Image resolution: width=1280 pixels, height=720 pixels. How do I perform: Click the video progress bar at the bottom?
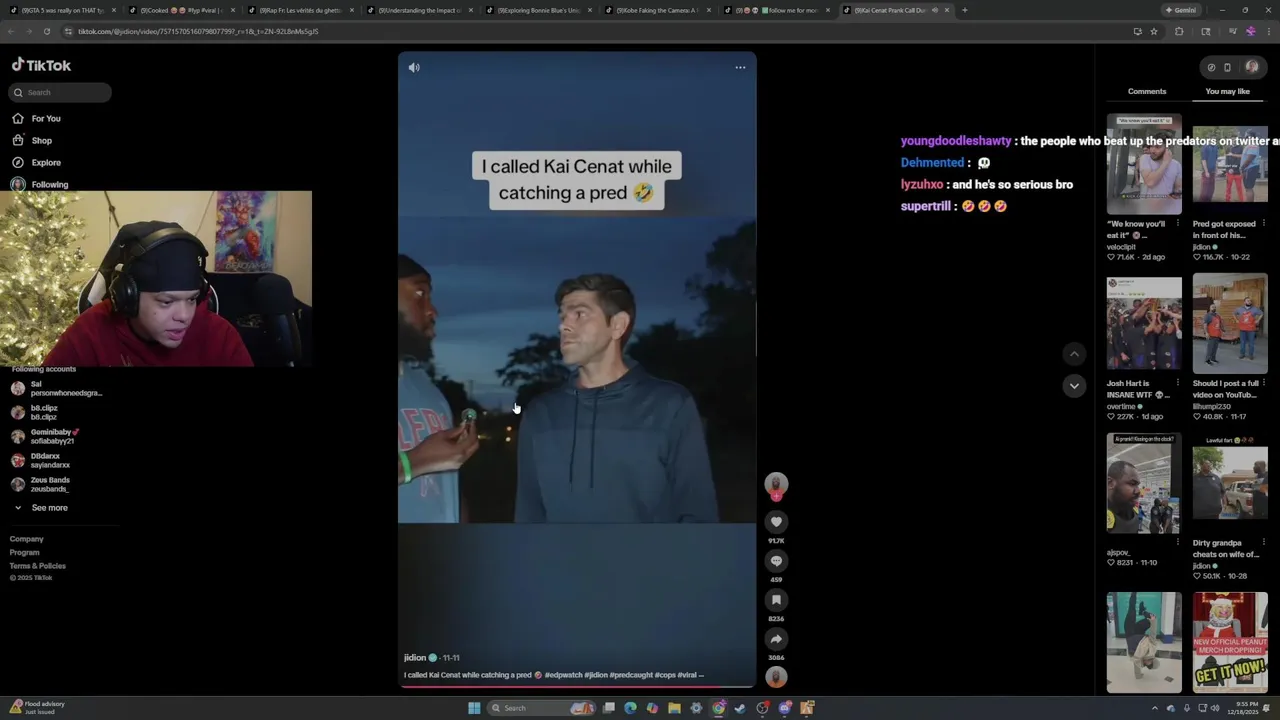[577, 686]
